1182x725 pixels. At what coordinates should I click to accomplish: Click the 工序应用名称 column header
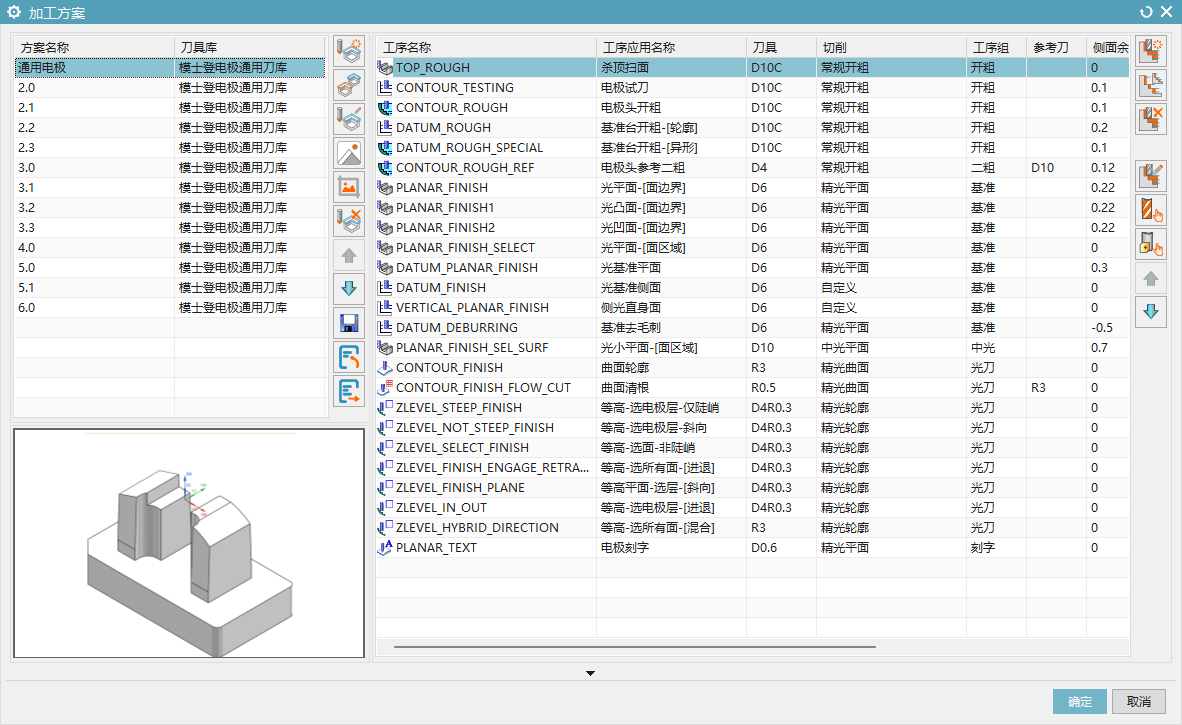[672, 47]
